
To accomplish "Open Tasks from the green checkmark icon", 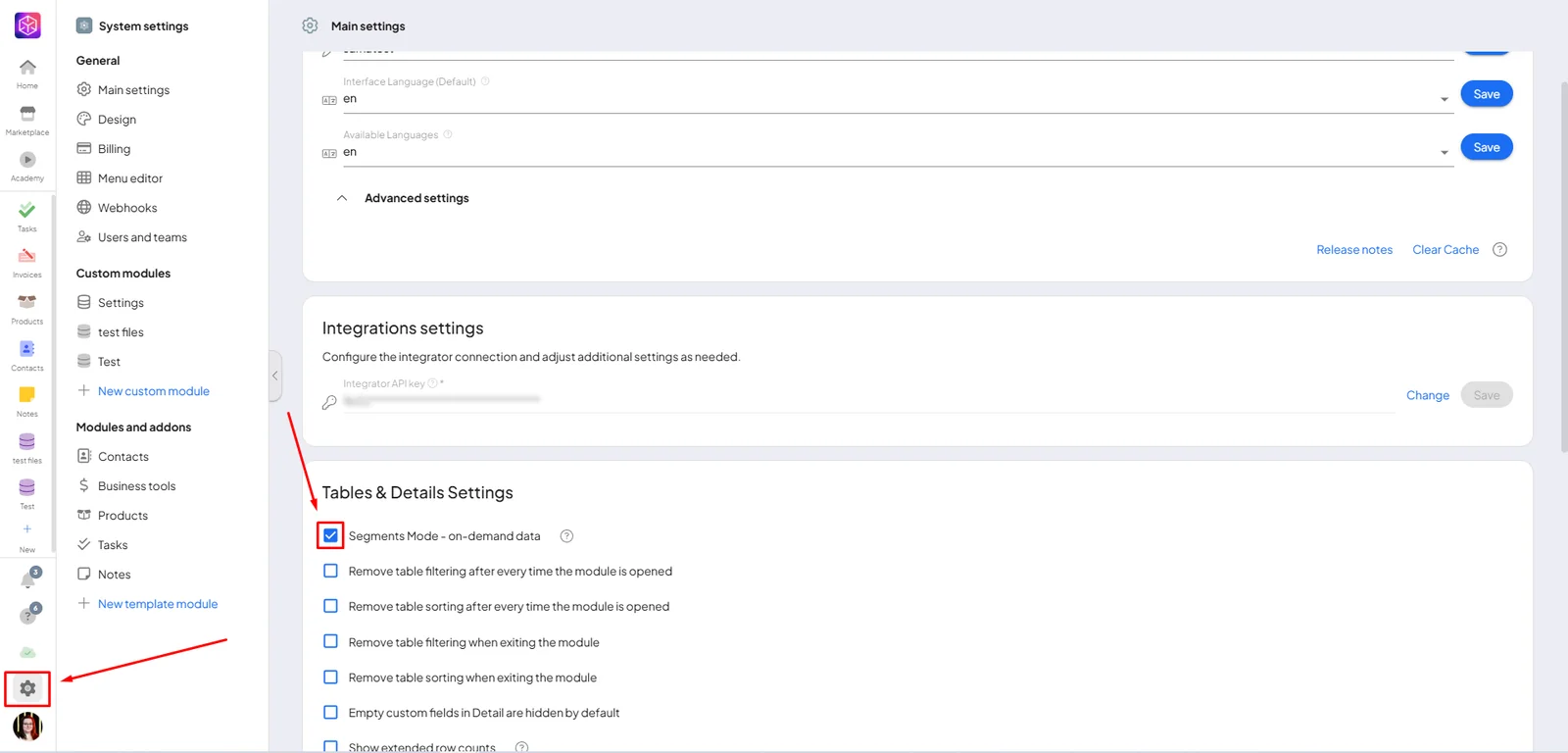I will coord(27,210).
